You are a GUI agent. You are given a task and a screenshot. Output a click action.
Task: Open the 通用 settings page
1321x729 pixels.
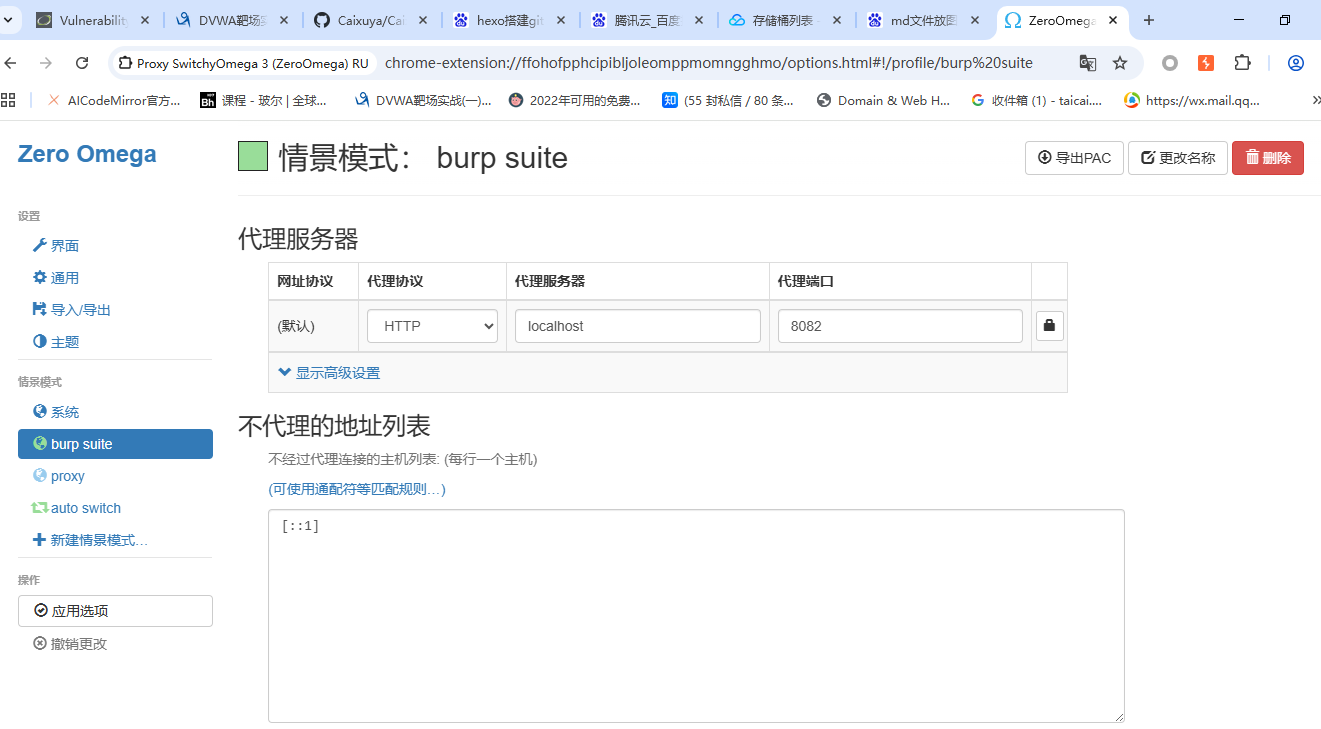pyautogui.click(x=56, y=278)
